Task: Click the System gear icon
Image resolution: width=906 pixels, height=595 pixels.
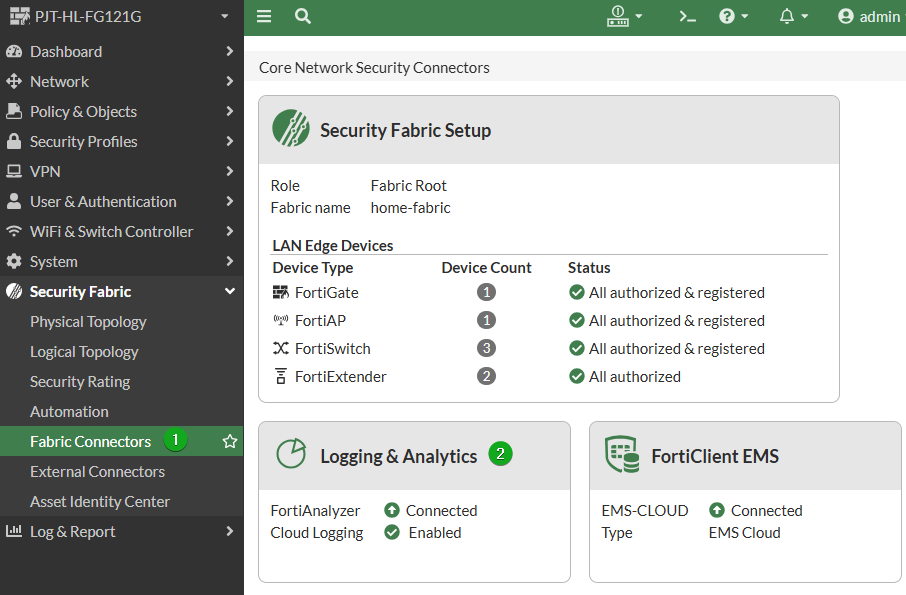Action: 14,261
